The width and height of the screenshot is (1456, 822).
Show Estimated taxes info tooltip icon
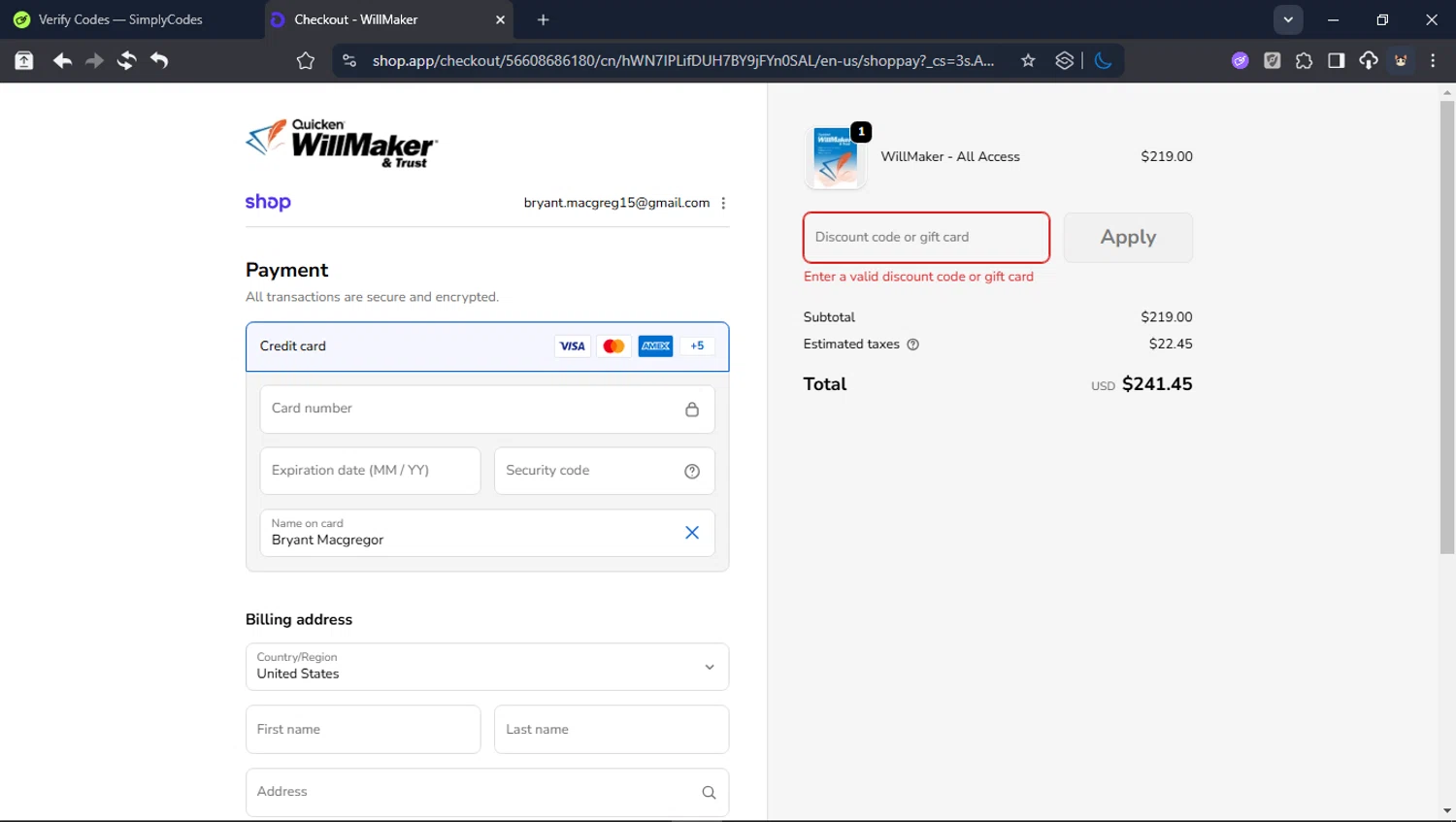(912, 345)
